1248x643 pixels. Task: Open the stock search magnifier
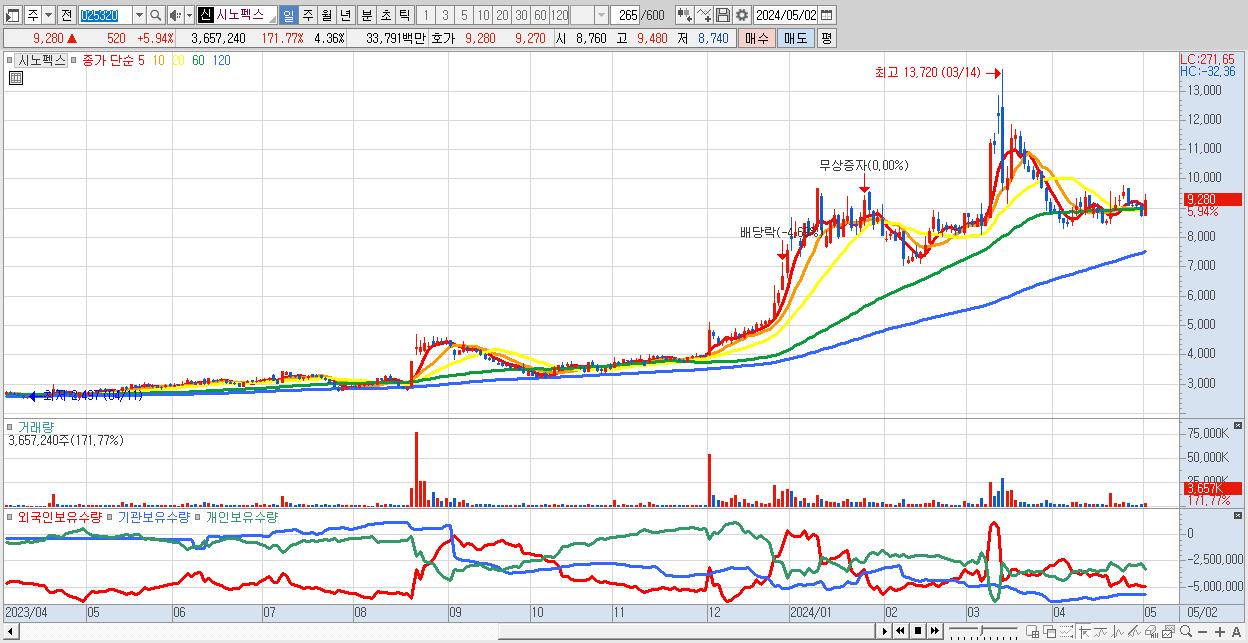click(155, 15)
